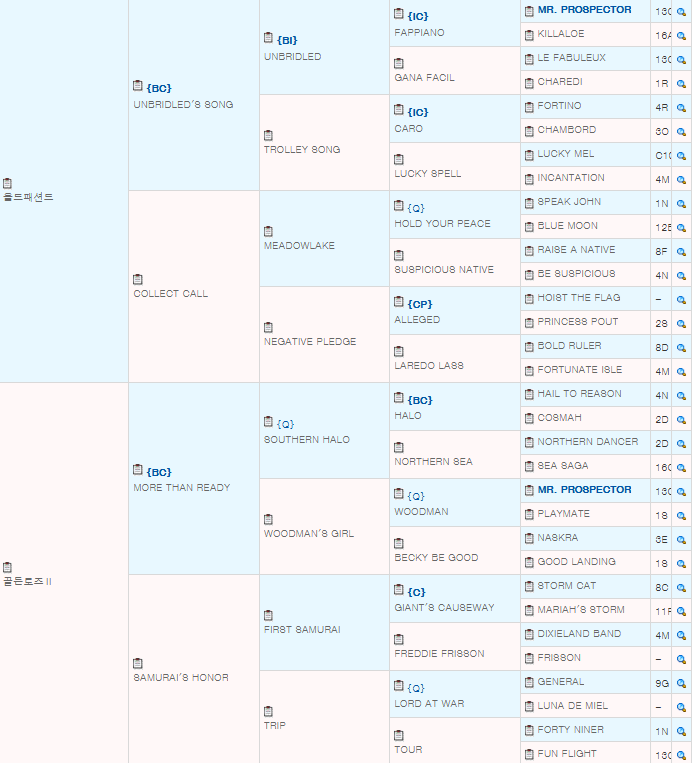Click the {BC} tag above UNBRIDLED'S SONG
The height and width of the screenshot is (763, 692).
click(159, 88)
